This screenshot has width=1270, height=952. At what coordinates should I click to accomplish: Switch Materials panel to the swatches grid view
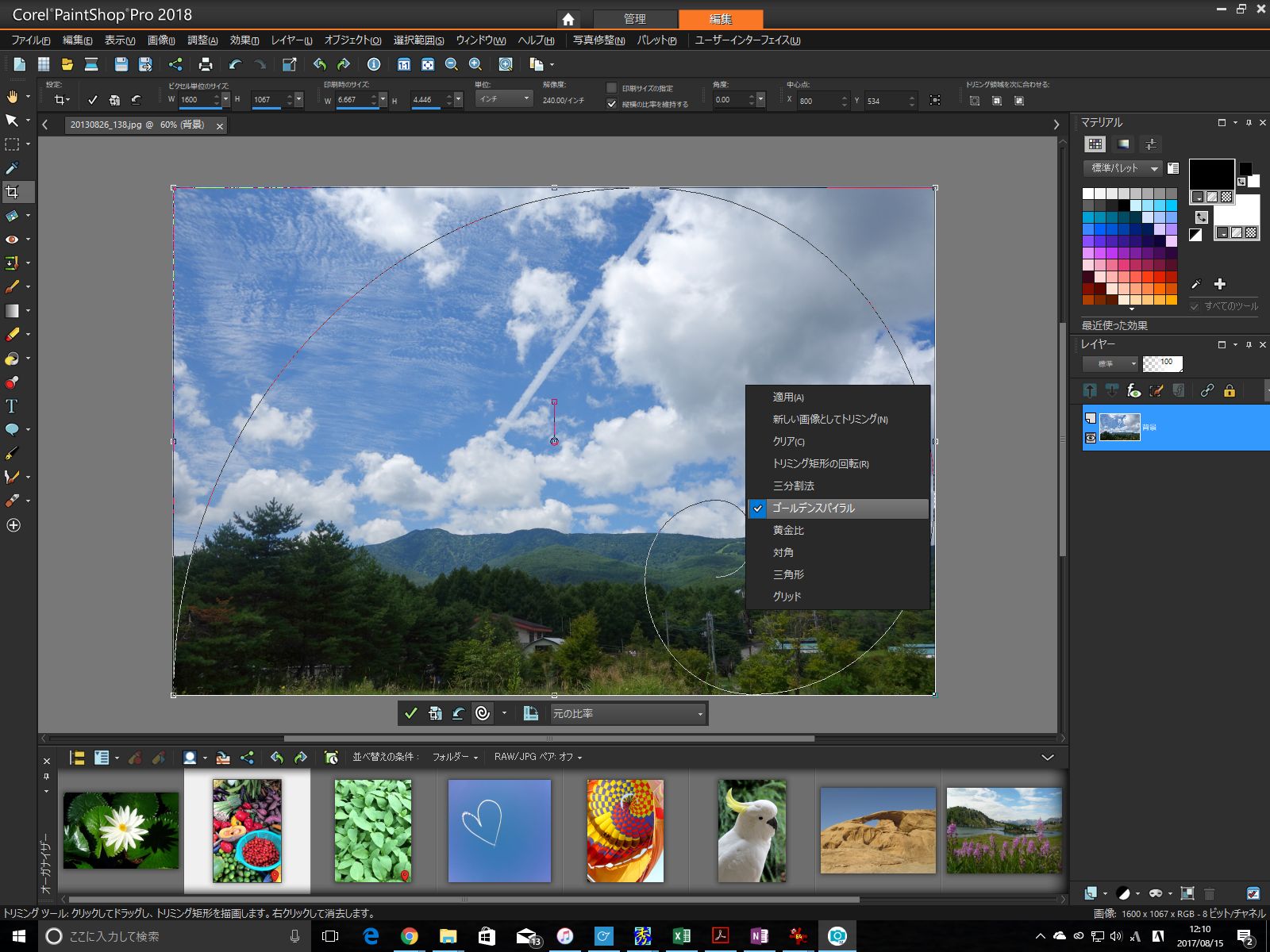(x=1095, y=144)
